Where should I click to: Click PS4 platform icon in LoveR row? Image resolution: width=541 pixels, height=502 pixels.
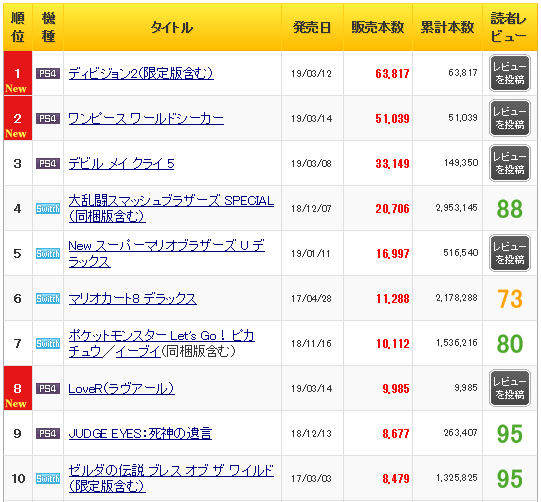pos(48,388)
